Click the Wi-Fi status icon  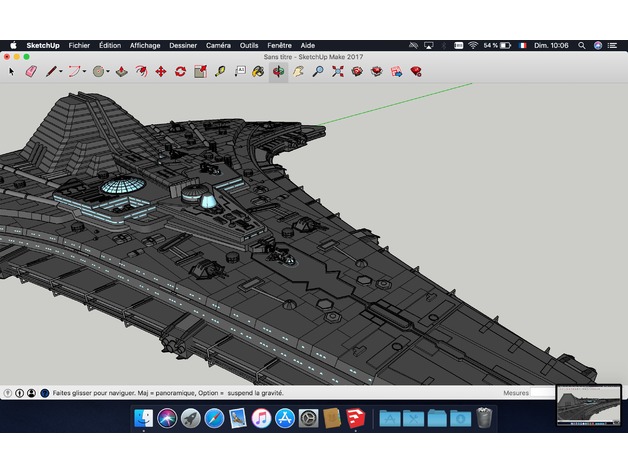(473, 45)
